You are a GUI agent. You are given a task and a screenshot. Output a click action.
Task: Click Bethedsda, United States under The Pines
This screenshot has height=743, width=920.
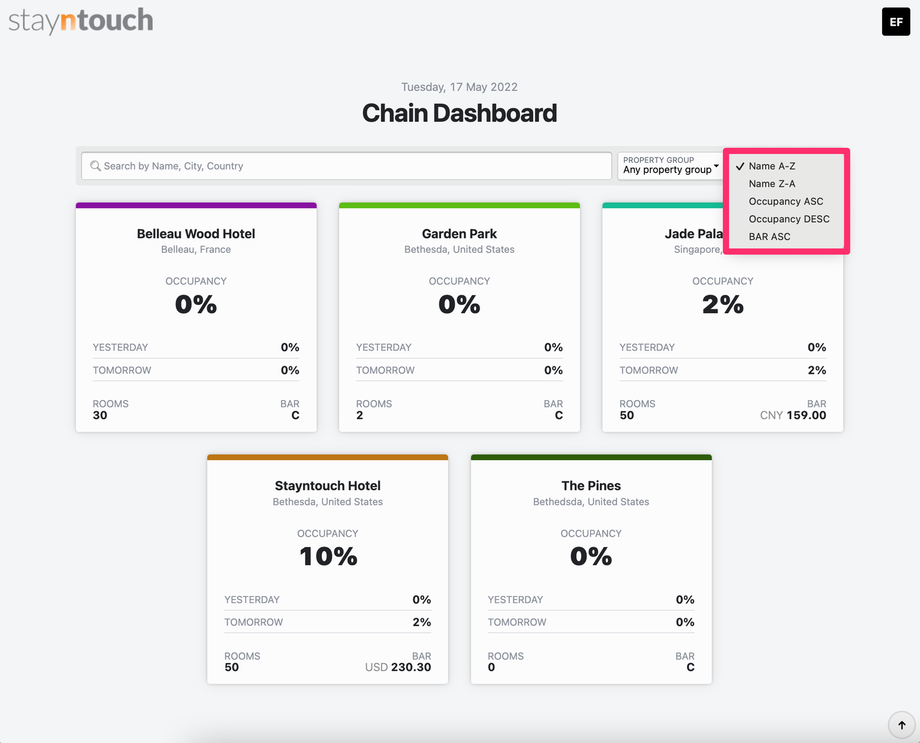591,502
